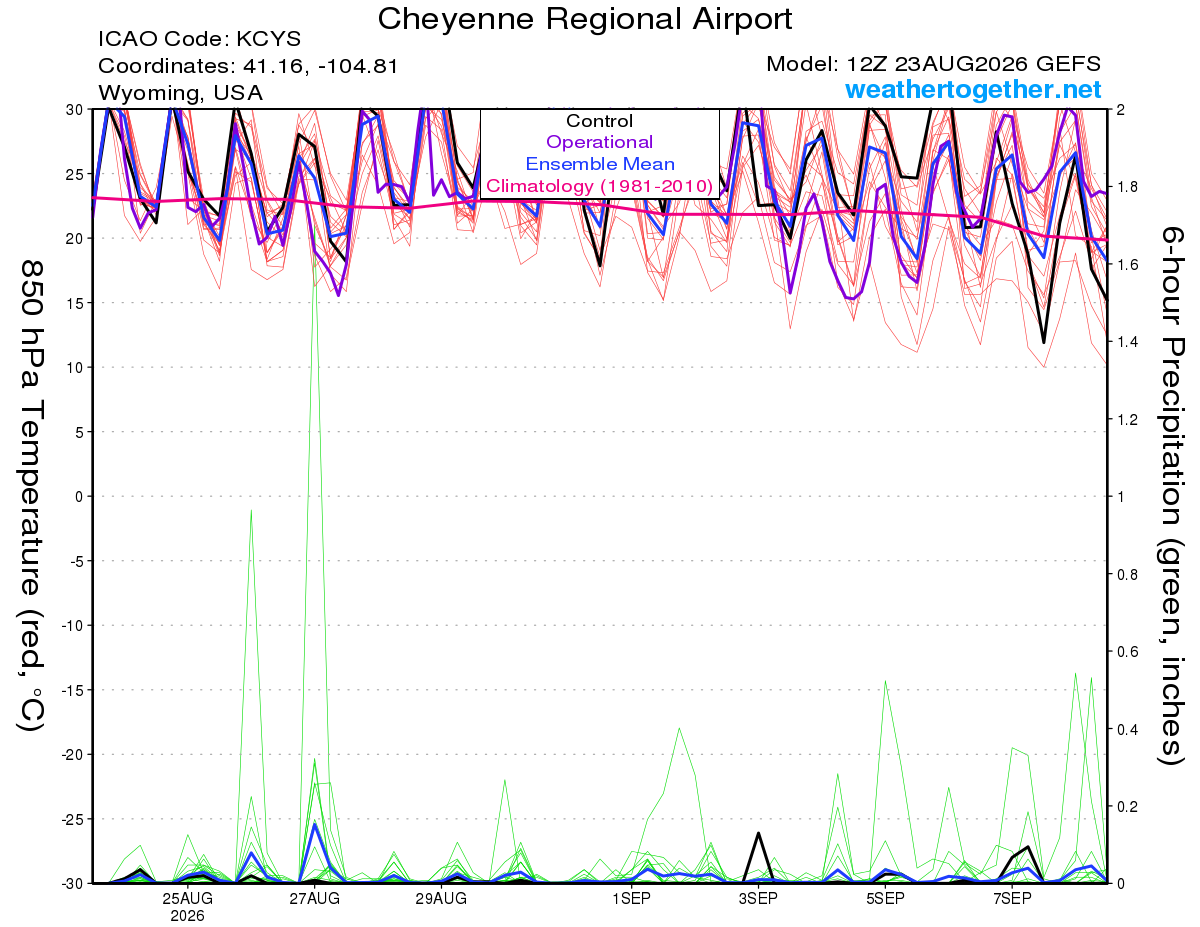Screen dimensions: 1200x927
Task: Click the '5SEP' date axis label
Action: [x=886, y=899]
